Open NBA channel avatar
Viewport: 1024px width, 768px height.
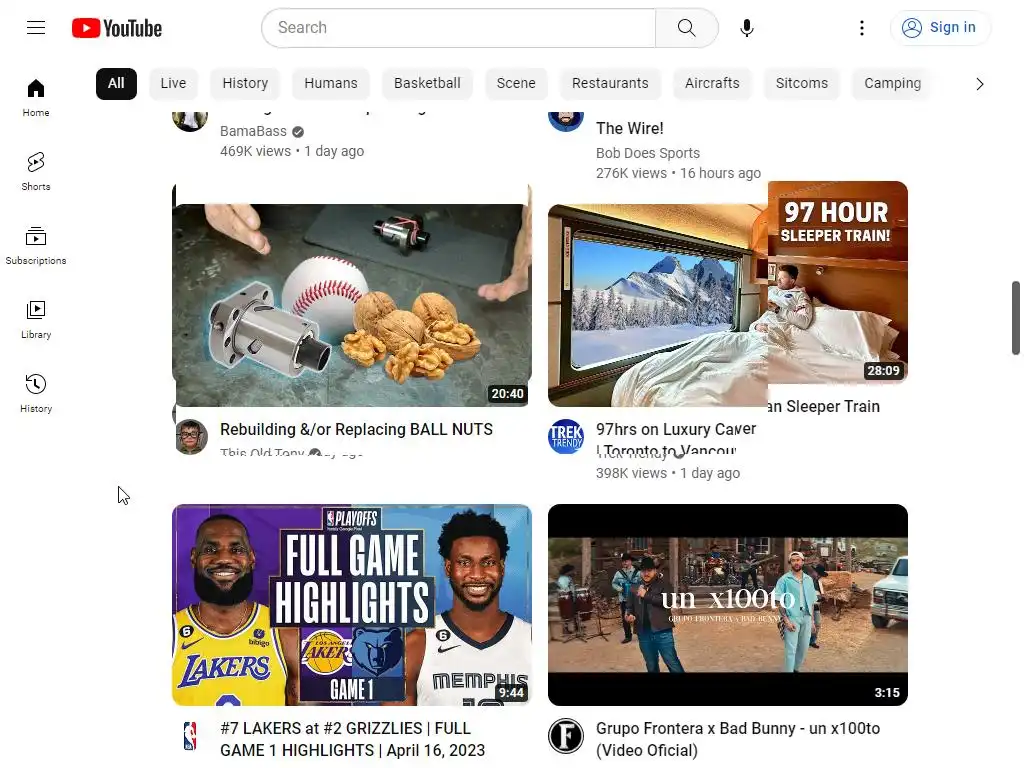[190, 736]
